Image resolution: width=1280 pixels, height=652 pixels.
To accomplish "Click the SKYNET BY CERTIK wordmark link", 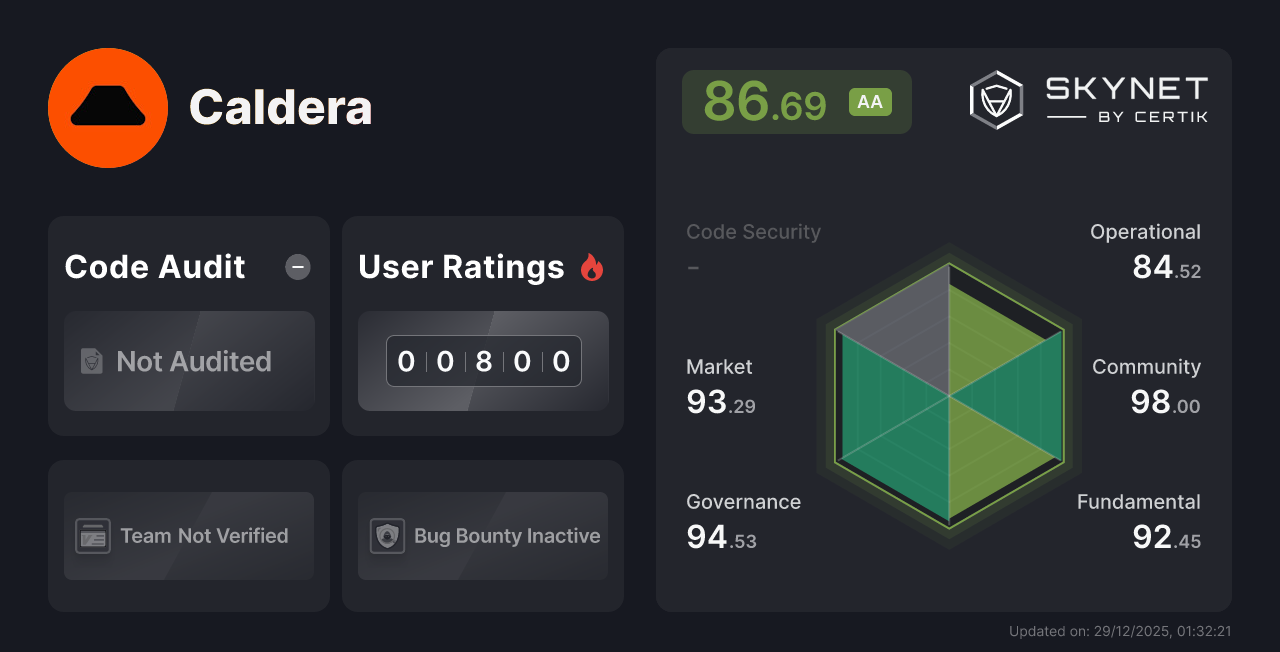I will (1126, 99).
